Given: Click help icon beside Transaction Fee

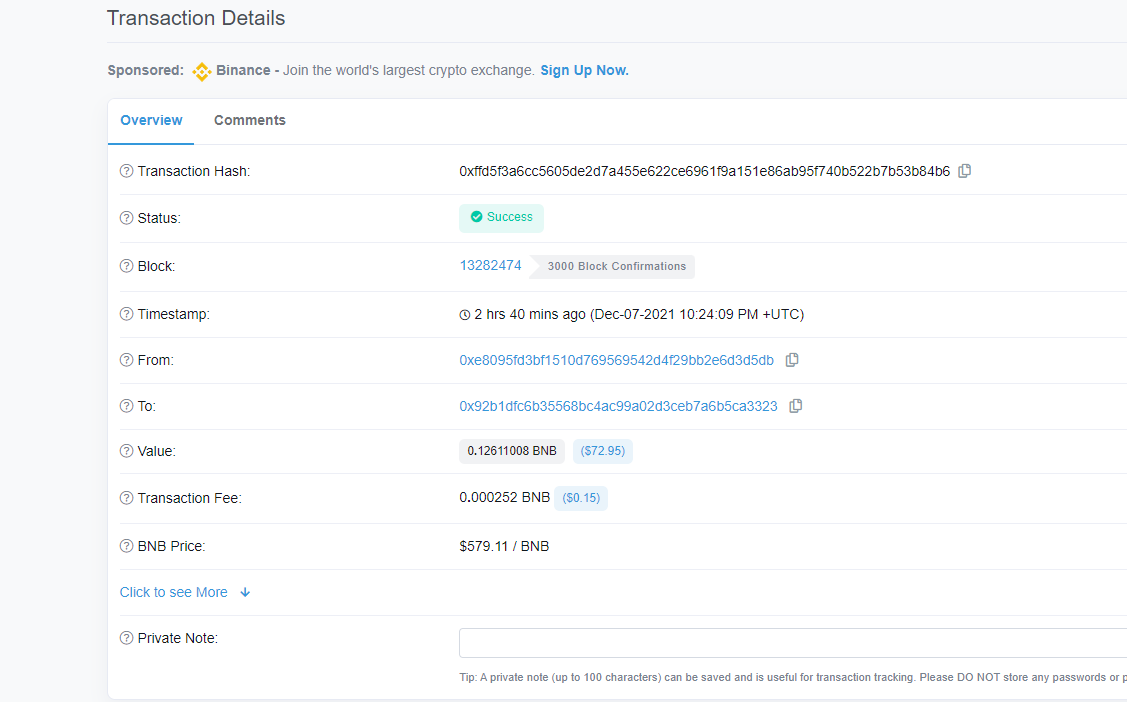Looking at the screenshot, I should 126,498.
